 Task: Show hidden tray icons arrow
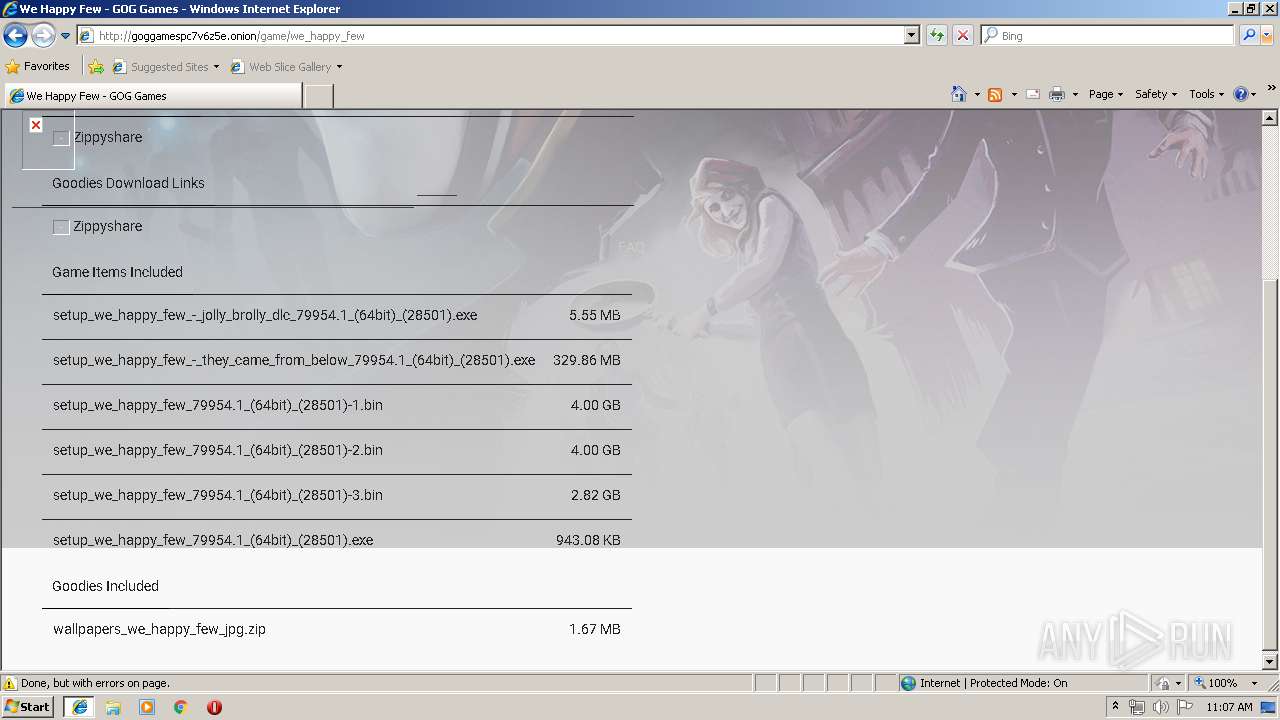1116,706
